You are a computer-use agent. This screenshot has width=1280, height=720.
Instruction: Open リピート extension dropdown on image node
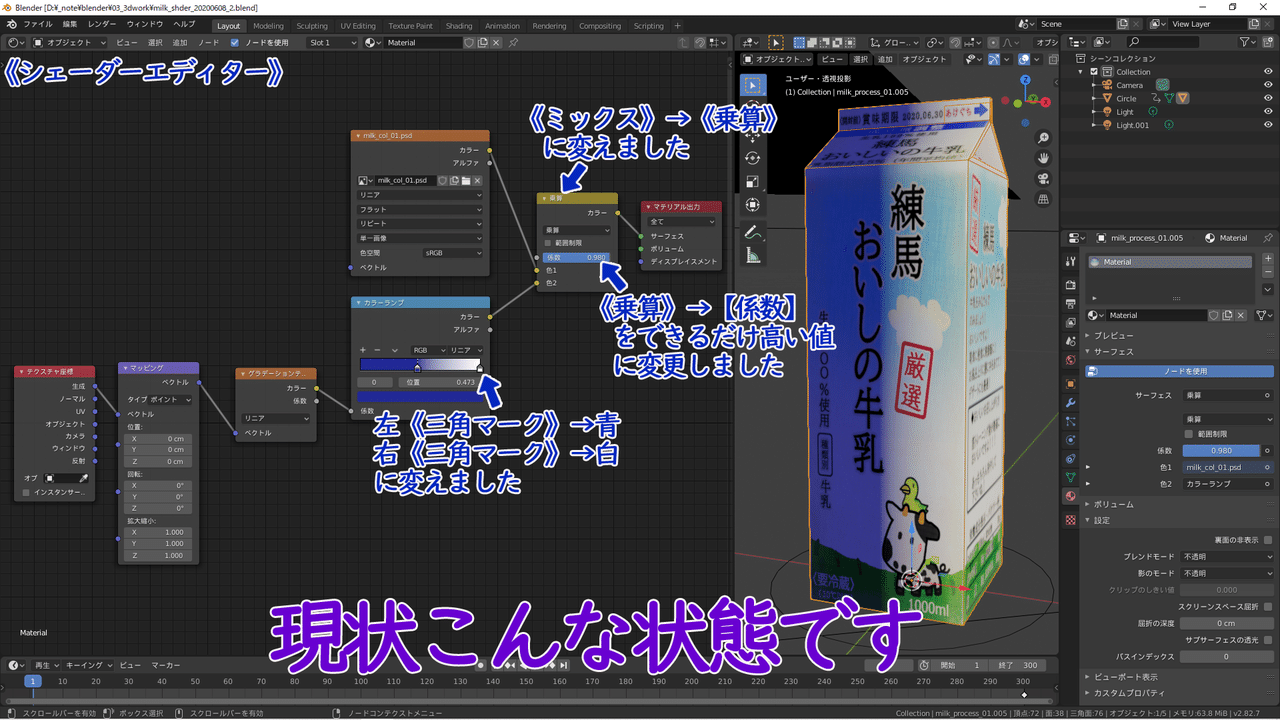coord(420,224)
